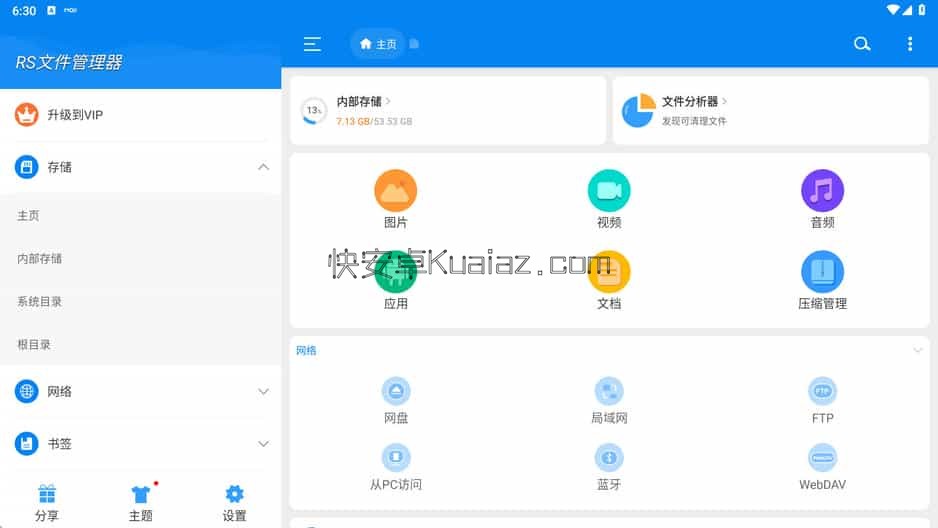Toggle the hamburger menu sidebar
938x528 pixels.
[x=312, y=44]
